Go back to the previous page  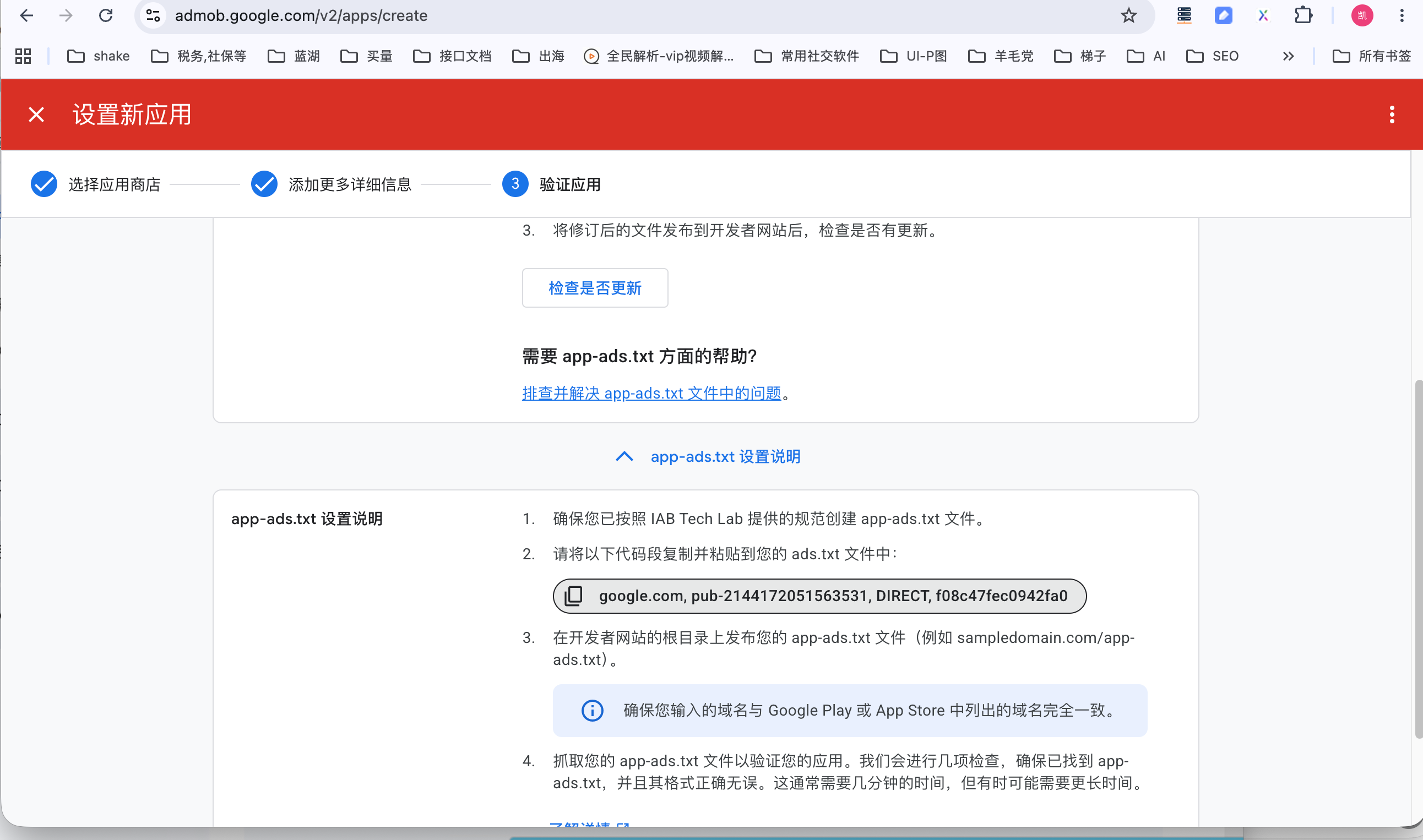pos(26,15)
